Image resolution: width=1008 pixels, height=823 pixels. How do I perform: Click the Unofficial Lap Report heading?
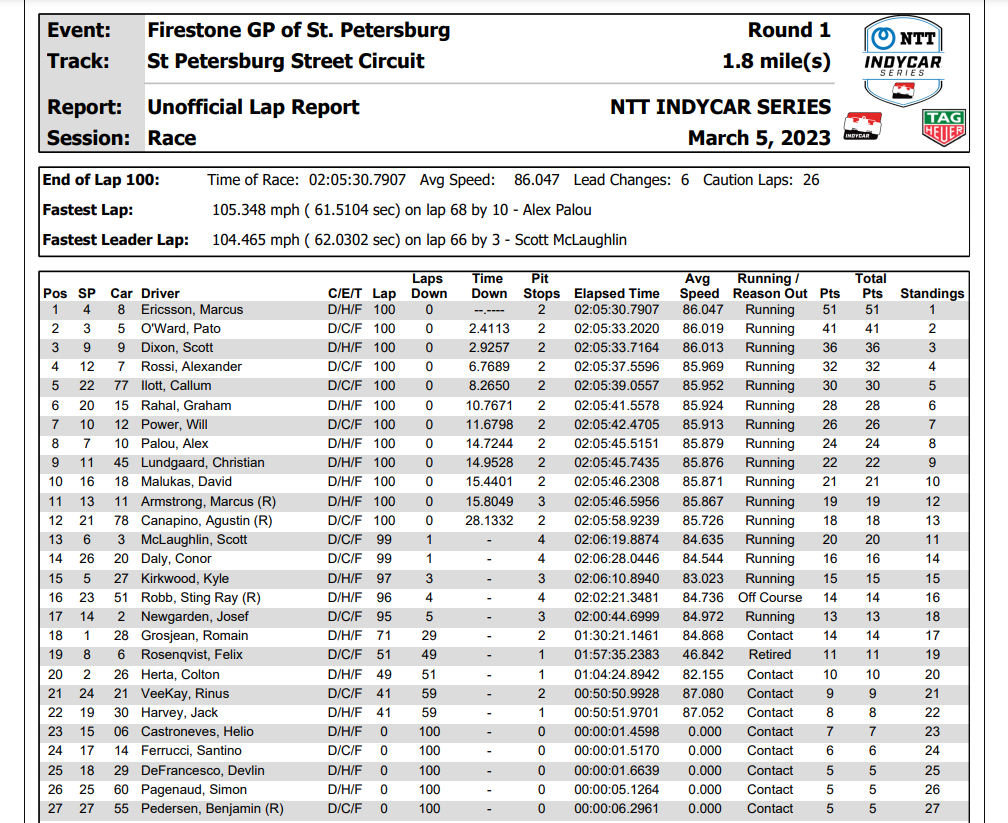coord(253,107)
